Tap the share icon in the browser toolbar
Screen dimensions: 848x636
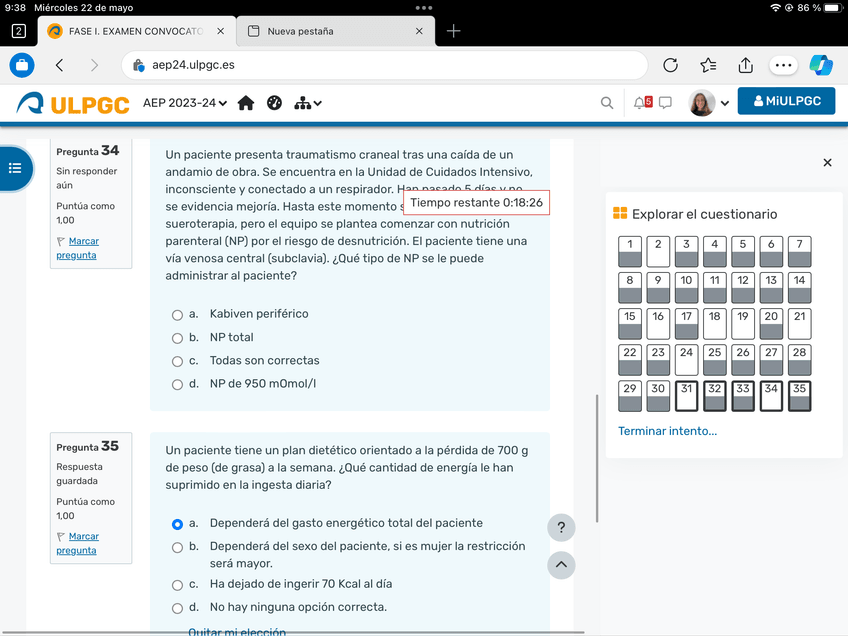pos(746,65)
